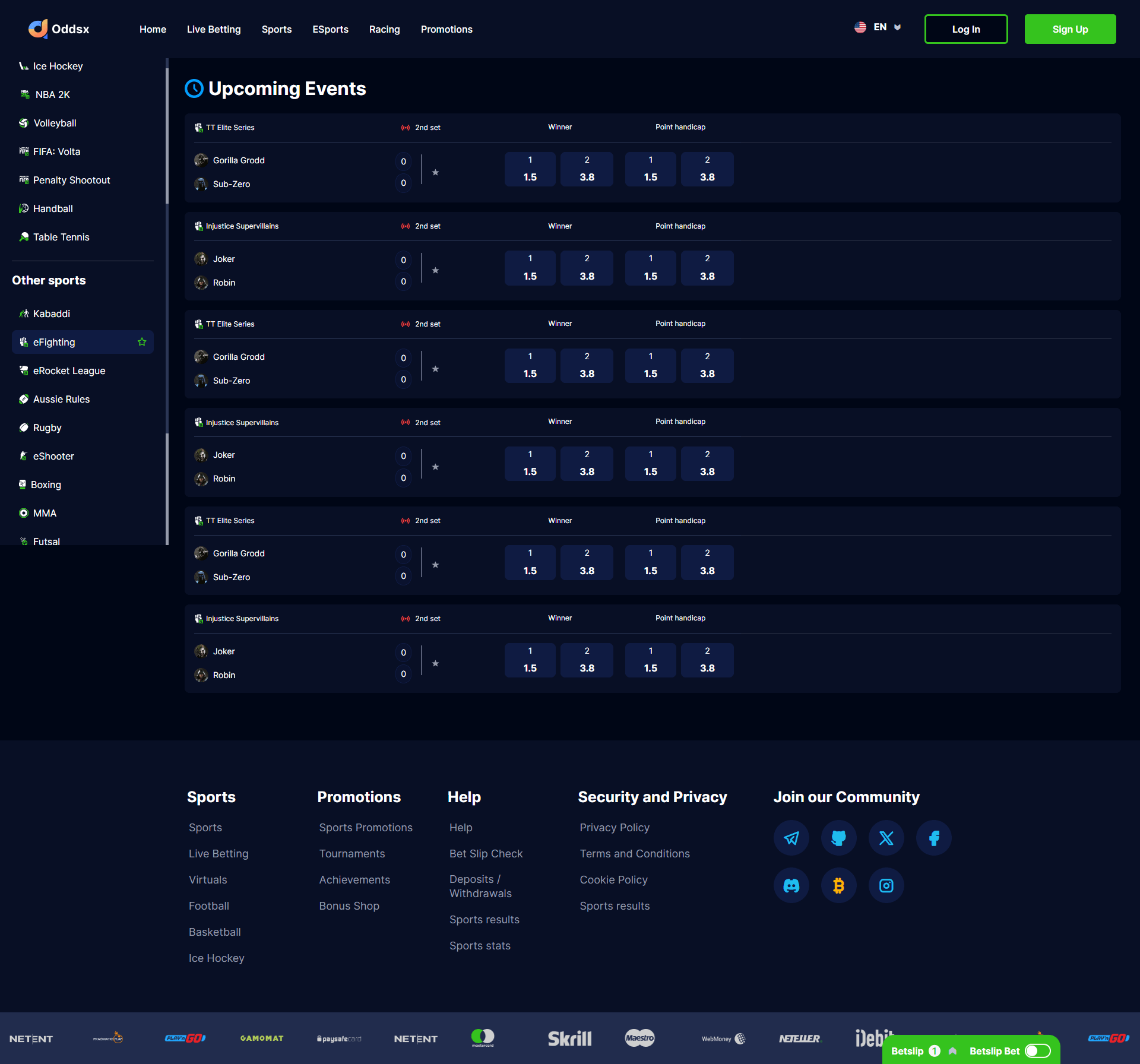1140x1064 pixels.
Task: Click the Log In button
Action: (x=965, y=29)
